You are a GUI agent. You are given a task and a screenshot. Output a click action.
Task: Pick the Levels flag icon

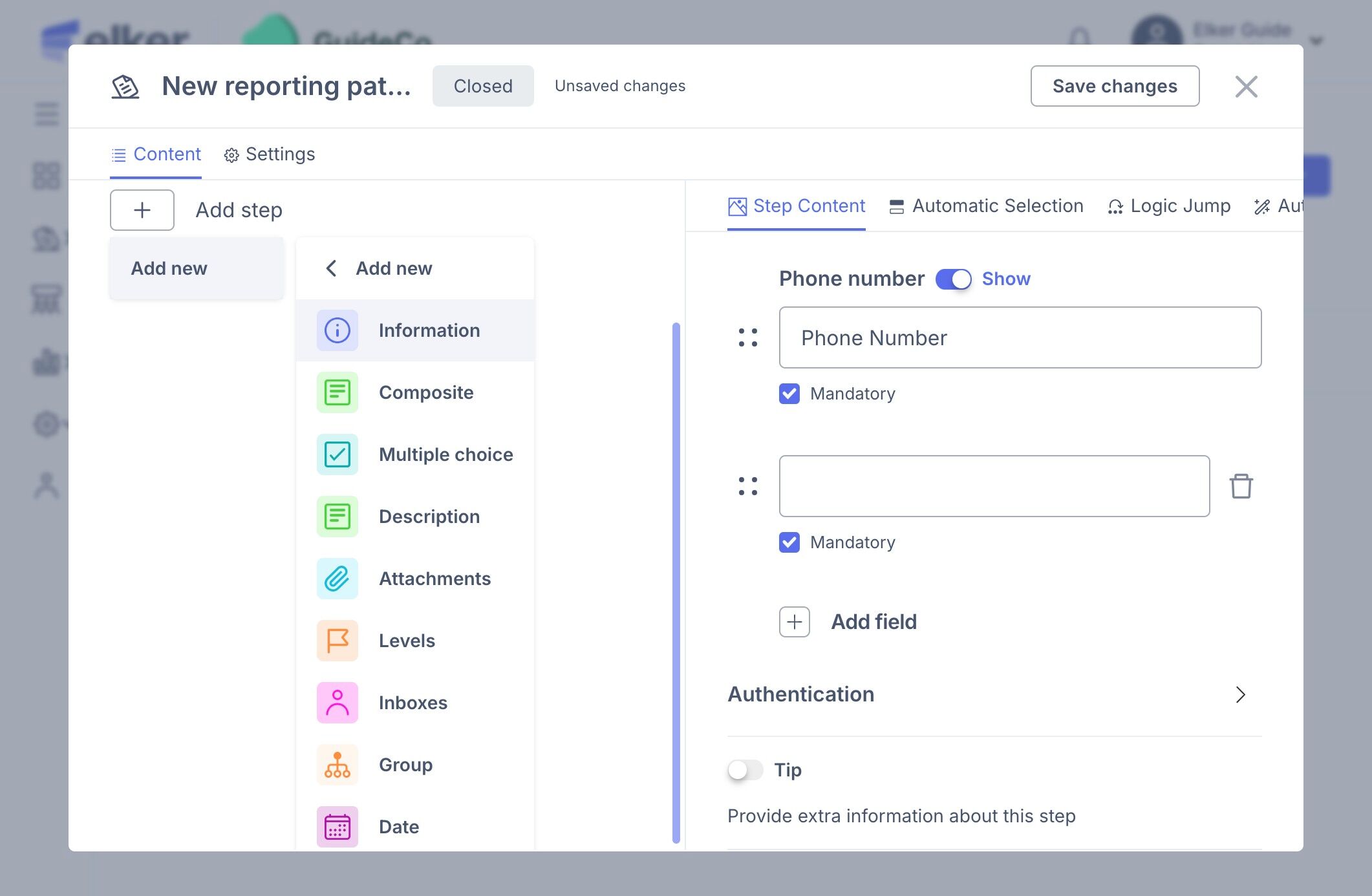point(337,641)
